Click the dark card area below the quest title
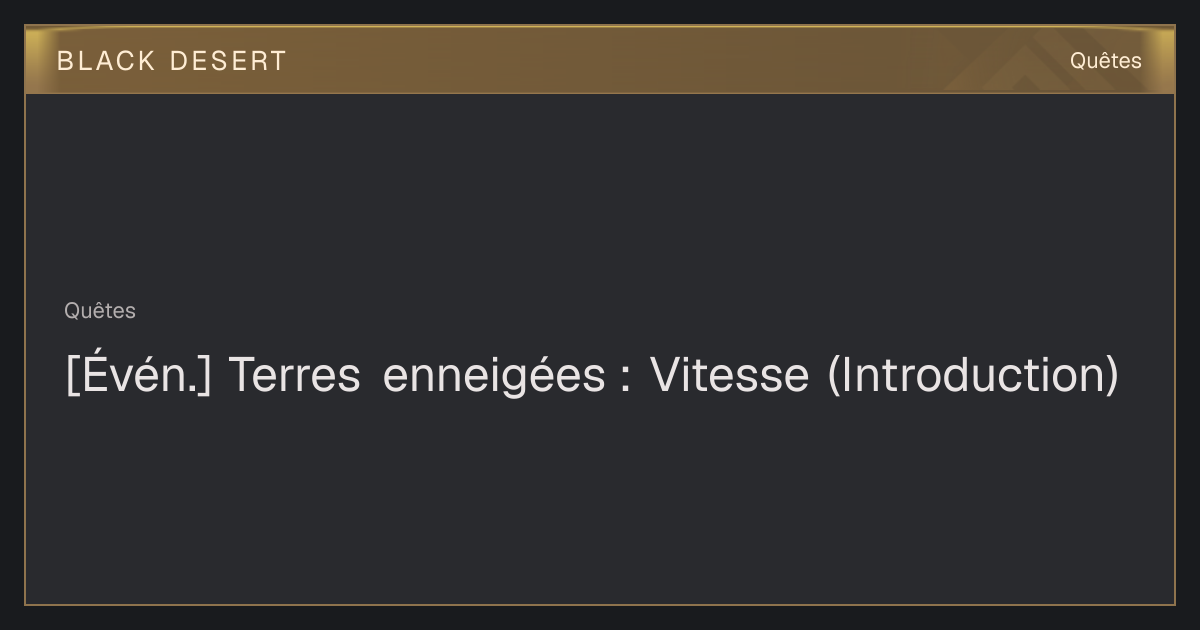The image size is (1200, 630). tap(600, 500)
